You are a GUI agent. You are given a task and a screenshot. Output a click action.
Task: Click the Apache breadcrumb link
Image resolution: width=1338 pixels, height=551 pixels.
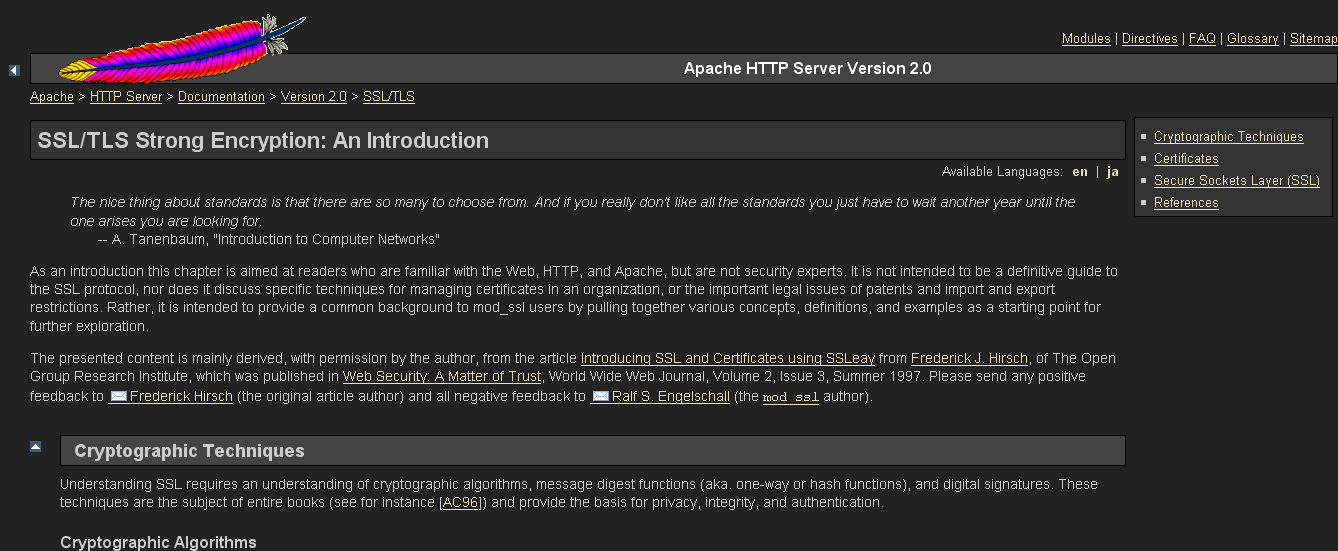click(x=52, y=97)
